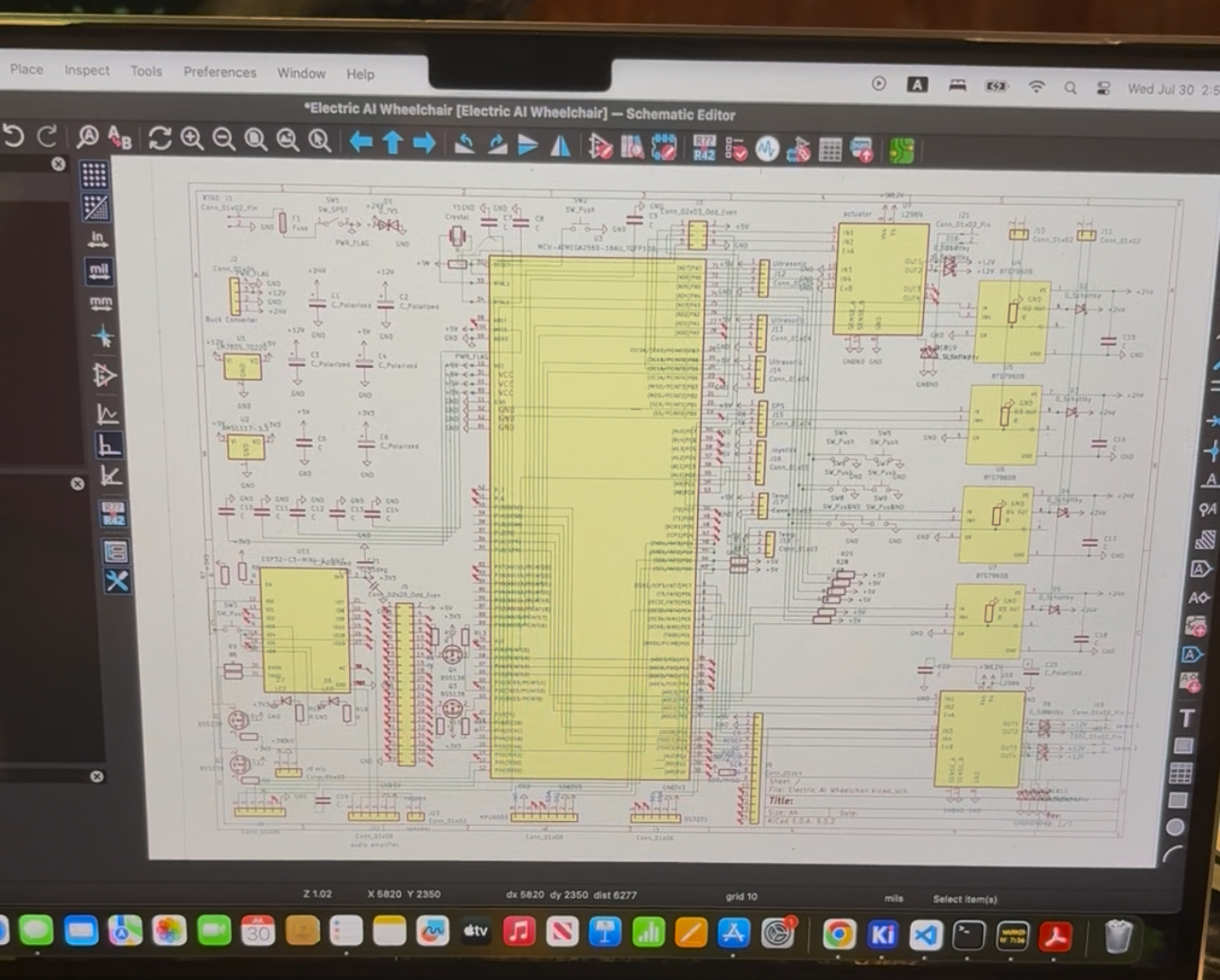Toggle hidden pins visibility

click(104, 375)
